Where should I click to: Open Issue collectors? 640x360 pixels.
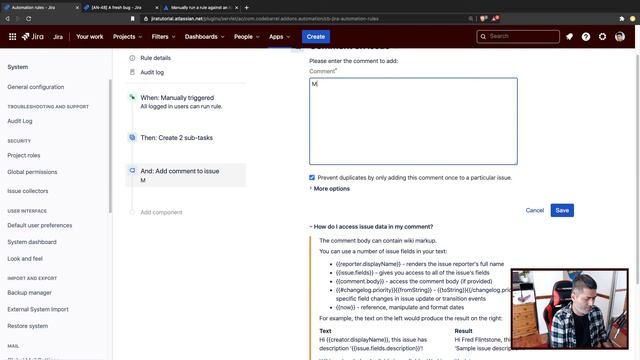(x=27, y=191)
